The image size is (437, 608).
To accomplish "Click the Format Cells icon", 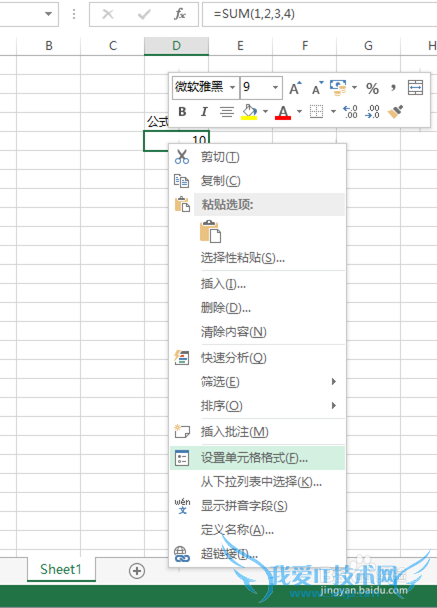I will 182,458.
